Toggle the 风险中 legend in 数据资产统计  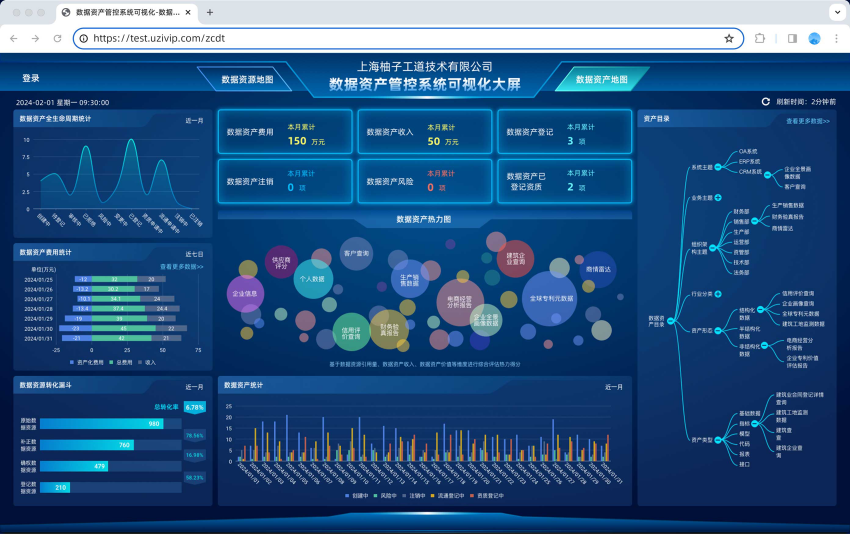[388, 495]
